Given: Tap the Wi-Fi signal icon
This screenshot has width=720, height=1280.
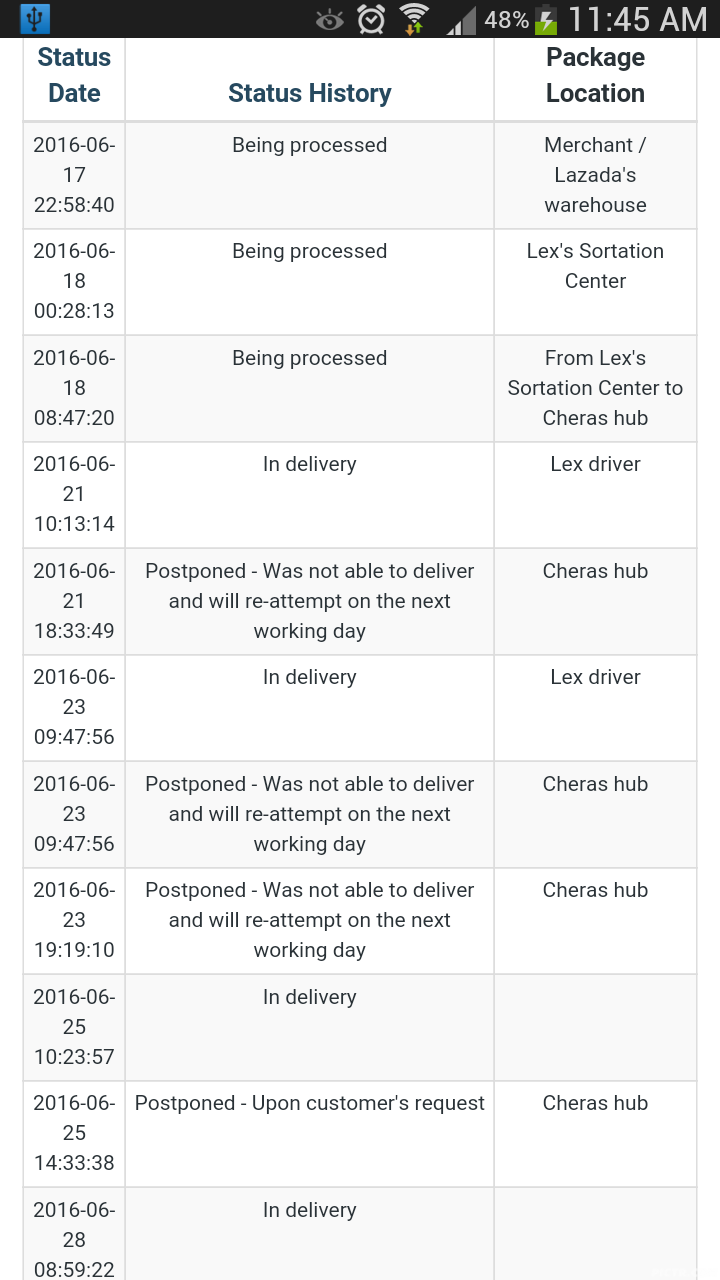Looking at the screenshot, I should point(414,19).
